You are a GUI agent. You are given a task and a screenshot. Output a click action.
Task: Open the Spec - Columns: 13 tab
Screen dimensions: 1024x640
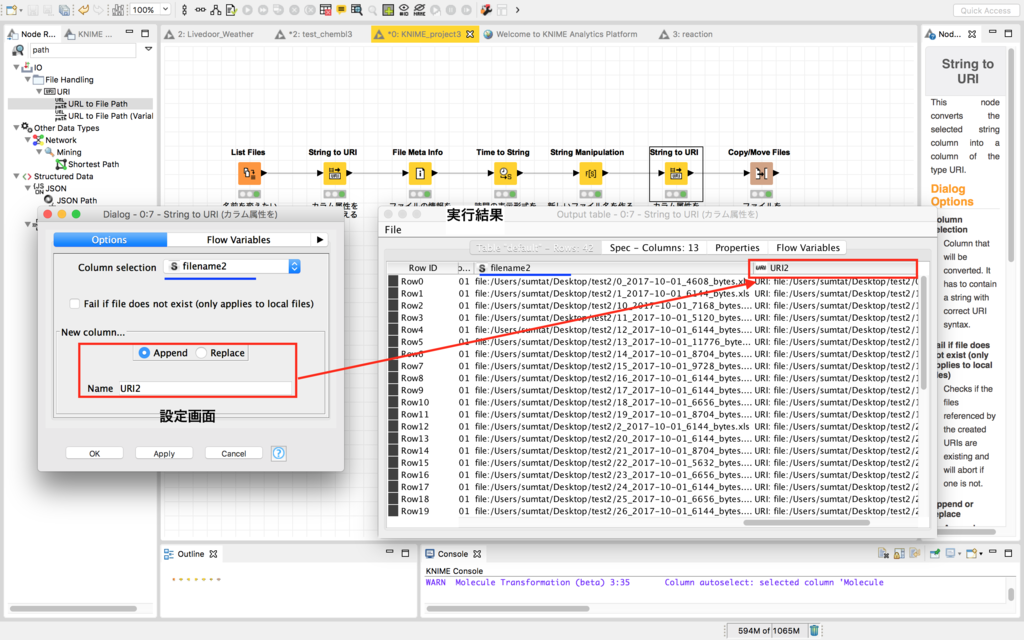pos(654,248)
